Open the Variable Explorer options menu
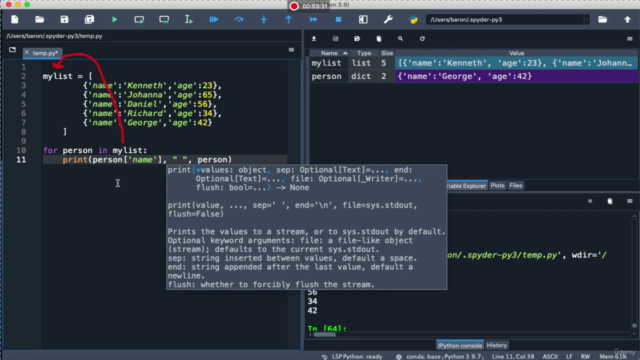Viewport: 640px width, 360px height. tap(630, 39)
